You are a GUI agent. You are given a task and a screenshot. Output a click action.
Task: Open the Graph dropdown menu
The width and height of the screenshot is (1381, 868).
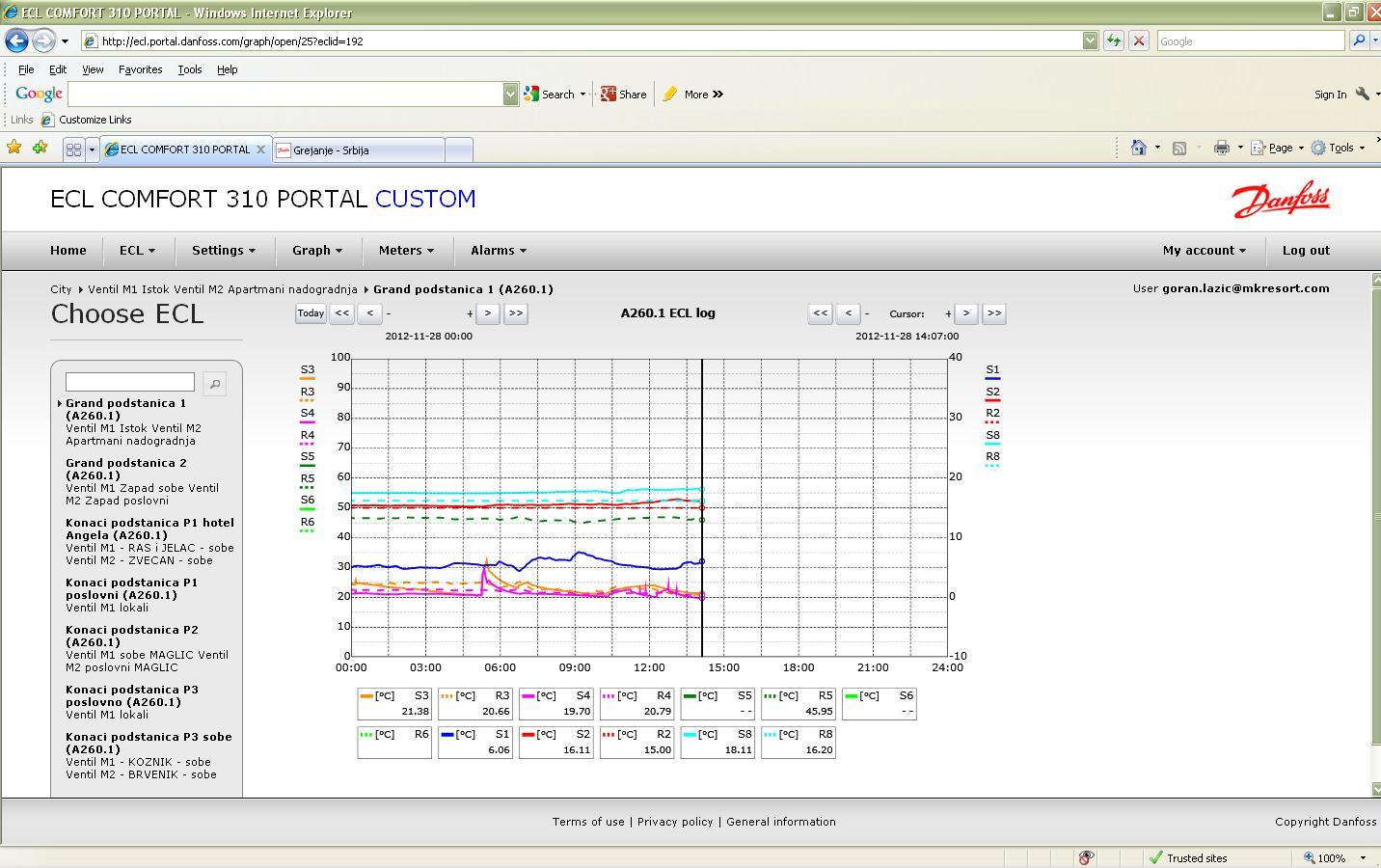coord(316,251)
